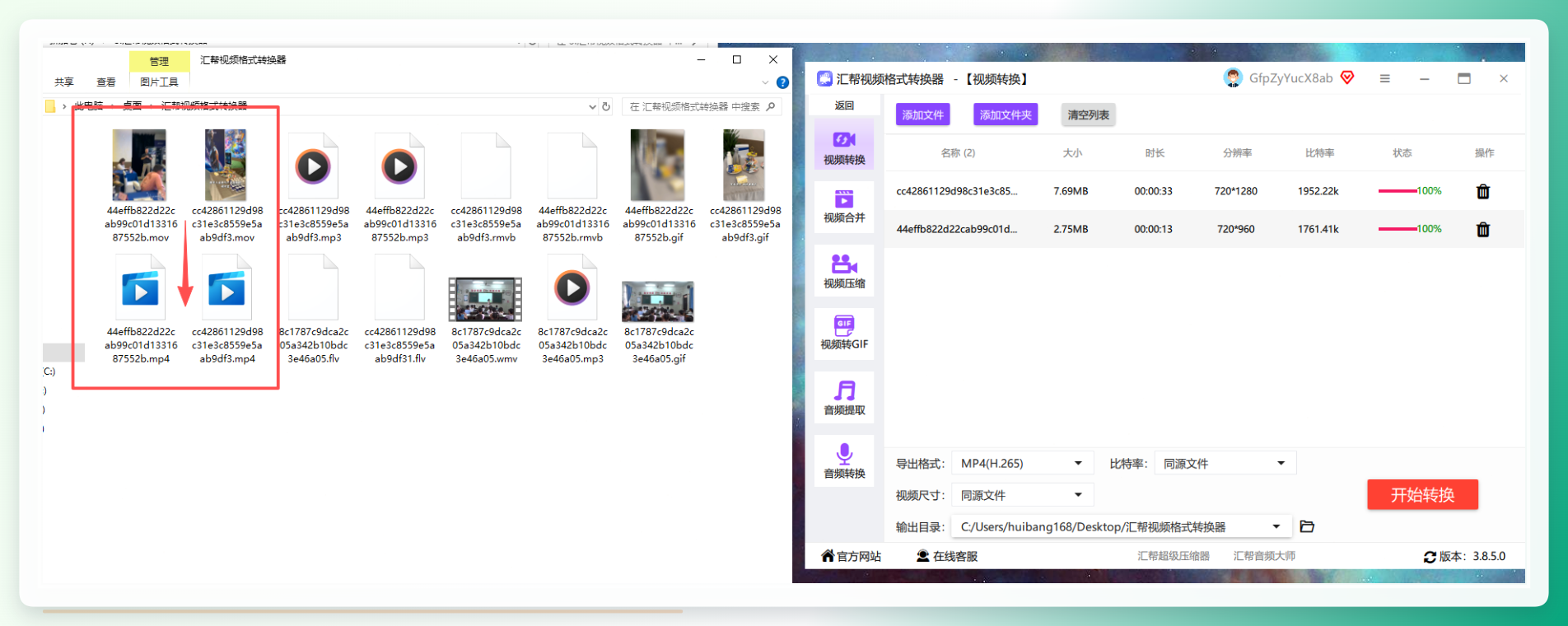Viewport: 1568px width, 626px height.
Task: Open the 图片工具 ribbon tab
Action: 159,82
